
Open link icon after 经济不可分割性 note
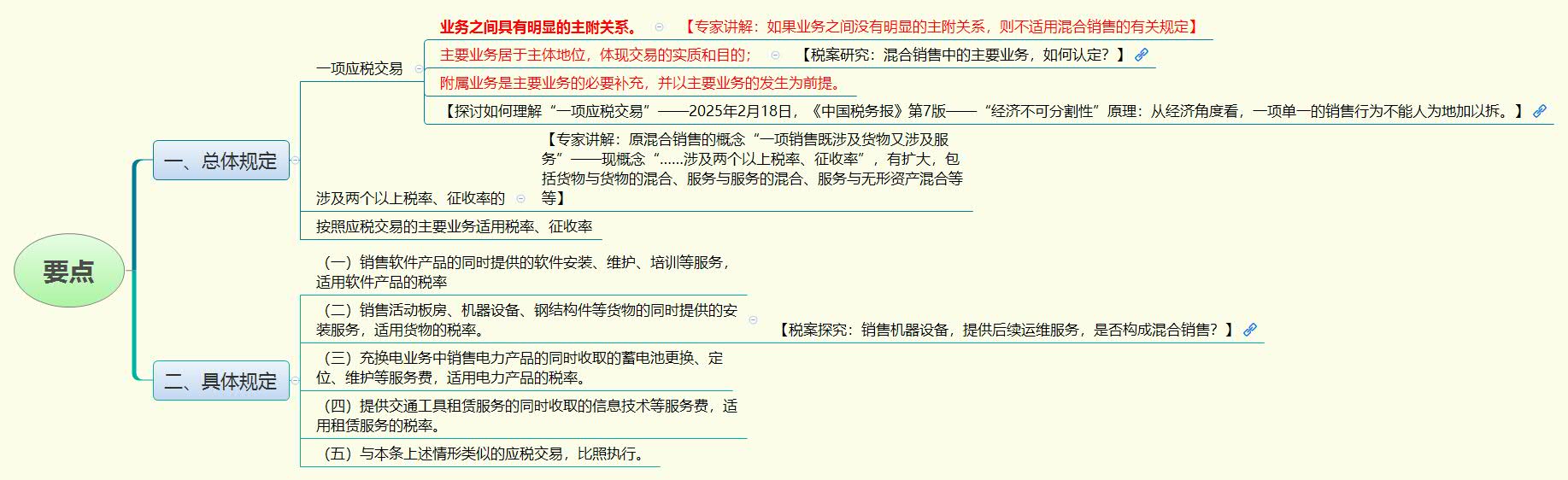coord(1539,111)
